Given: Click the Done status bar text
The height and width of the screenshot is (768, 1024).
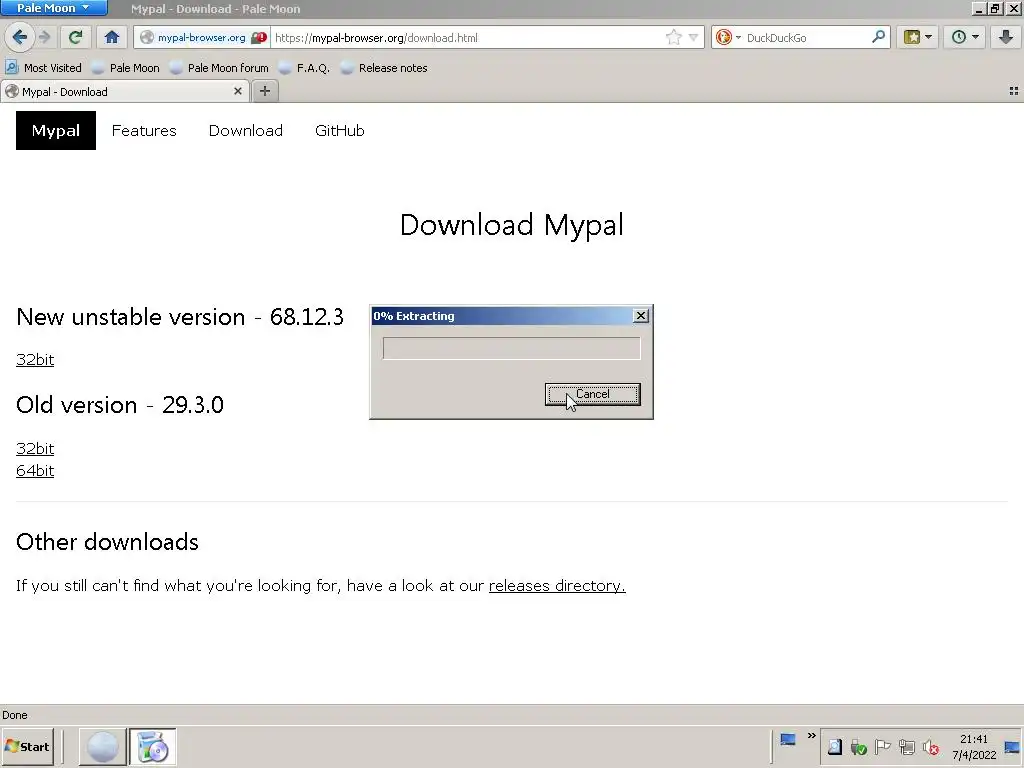Looking at the screenshot, I should [x=14, y=715].
